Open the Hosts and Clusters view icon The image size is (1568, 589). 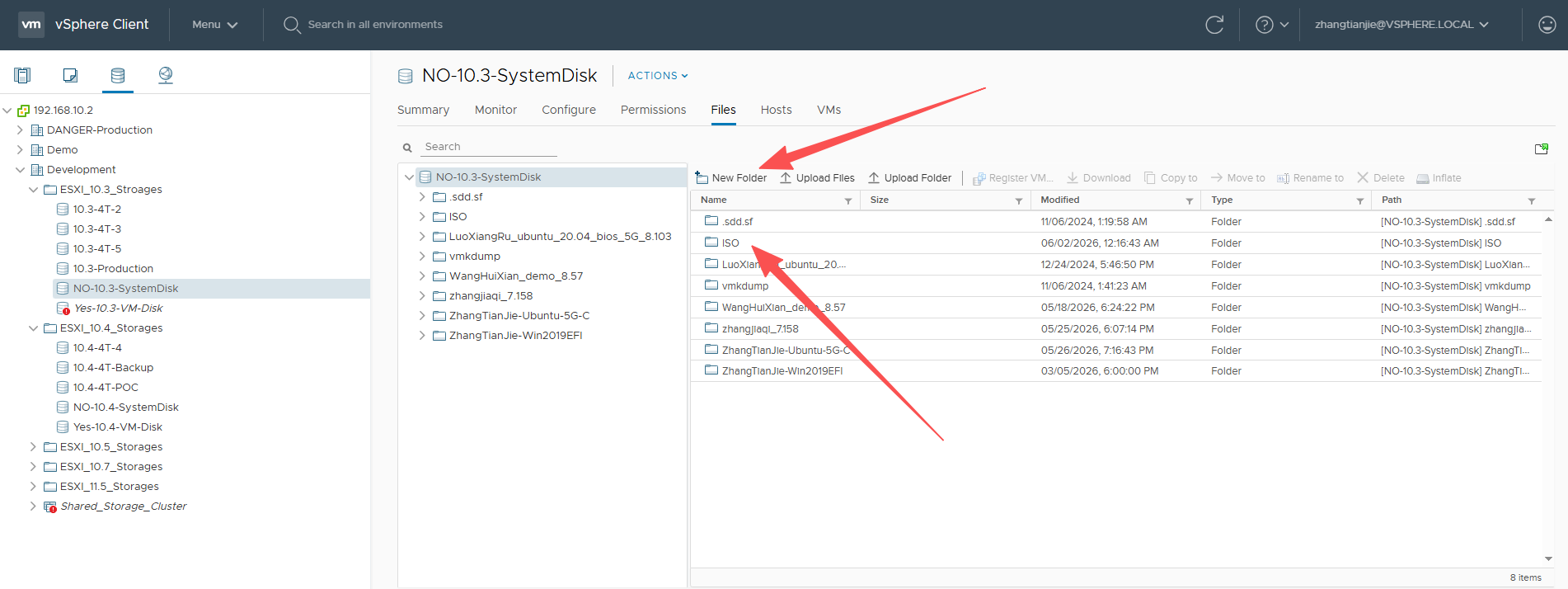coord(22,75)
